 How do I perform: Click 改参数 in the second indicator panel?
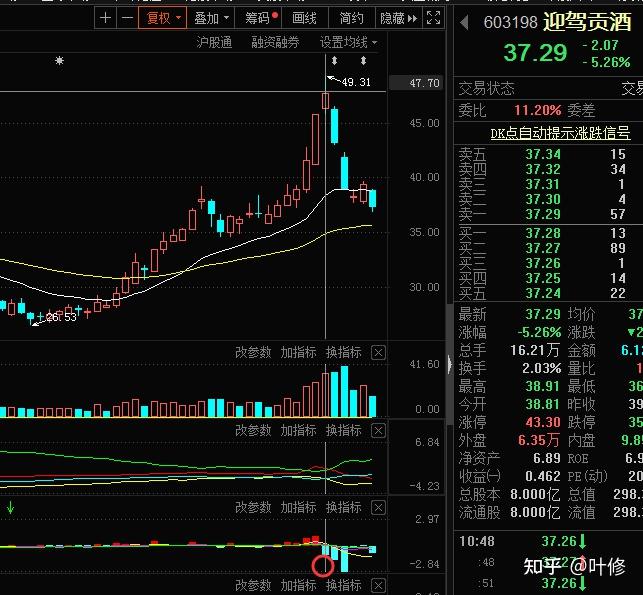pos(253,430)
